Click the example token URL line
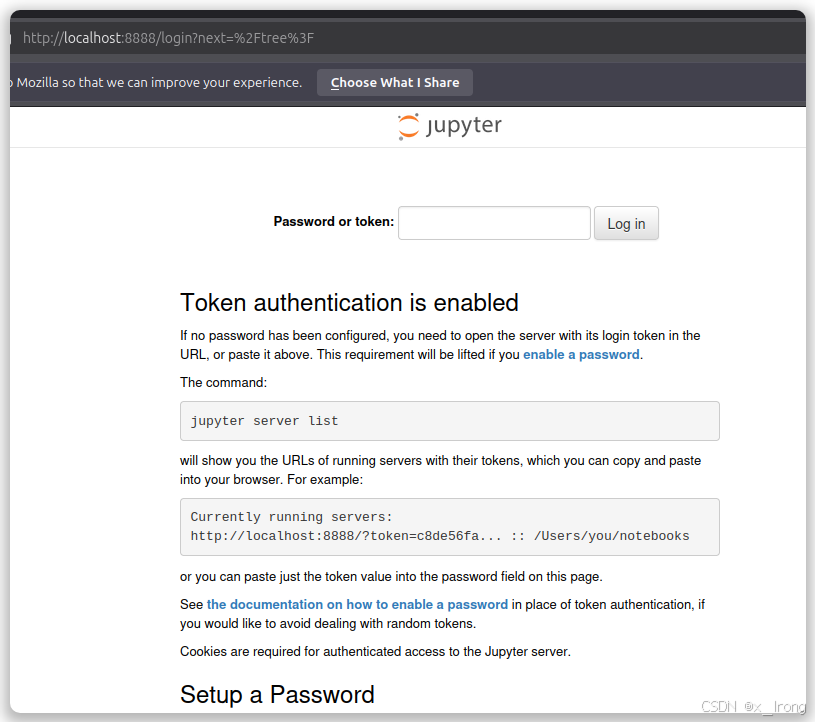815x722 pixels. (x=439, y=536)
